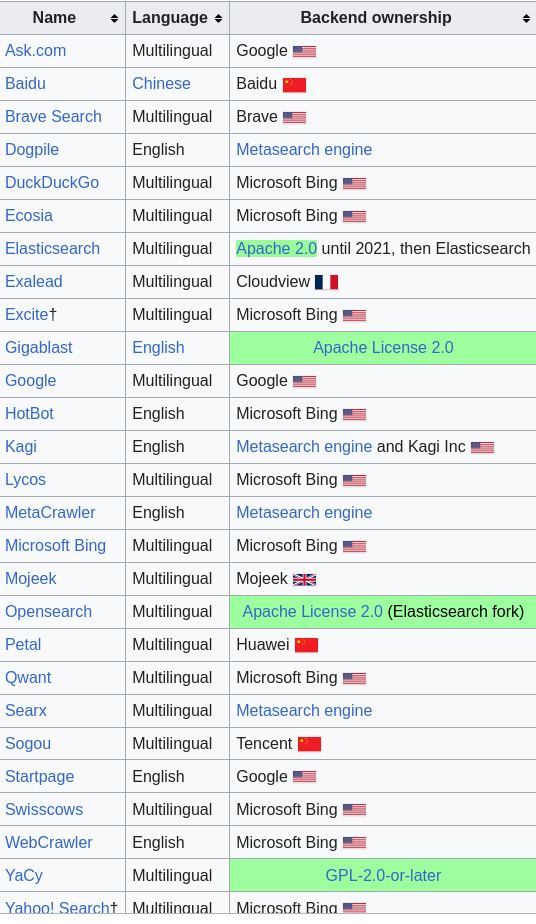Viewport: 536px width, 924px height.
Task: Click UK flag next to Mojeek
Action: 305,580
